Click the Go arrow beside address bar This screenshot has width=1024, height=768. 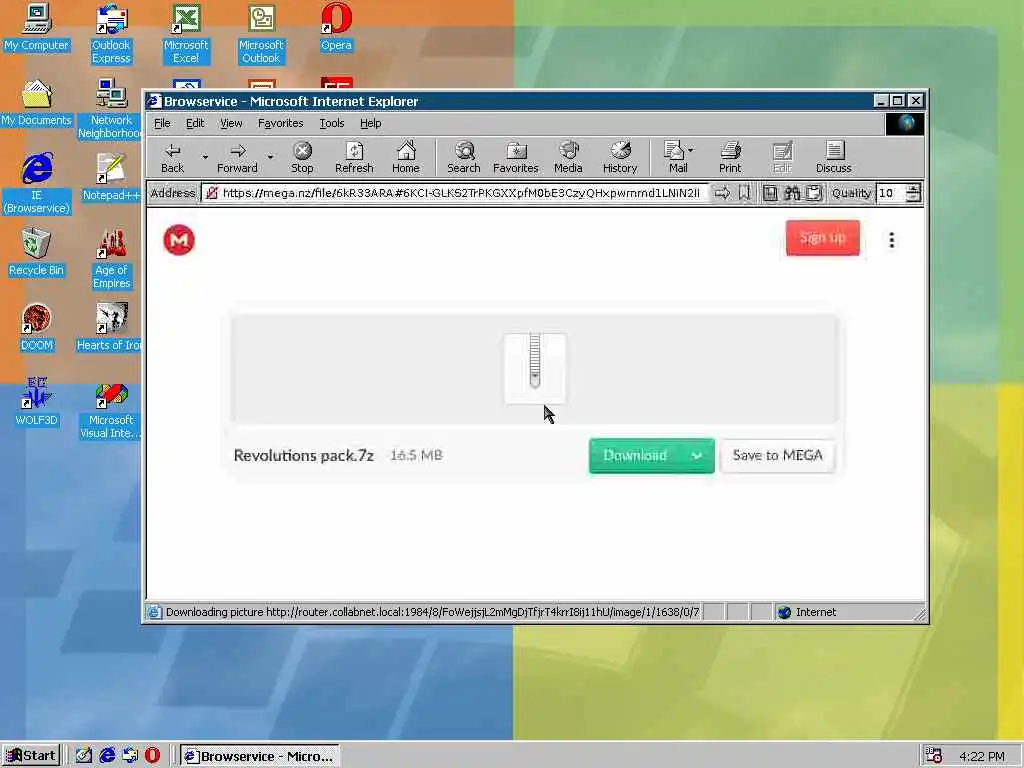pos(722,193)
